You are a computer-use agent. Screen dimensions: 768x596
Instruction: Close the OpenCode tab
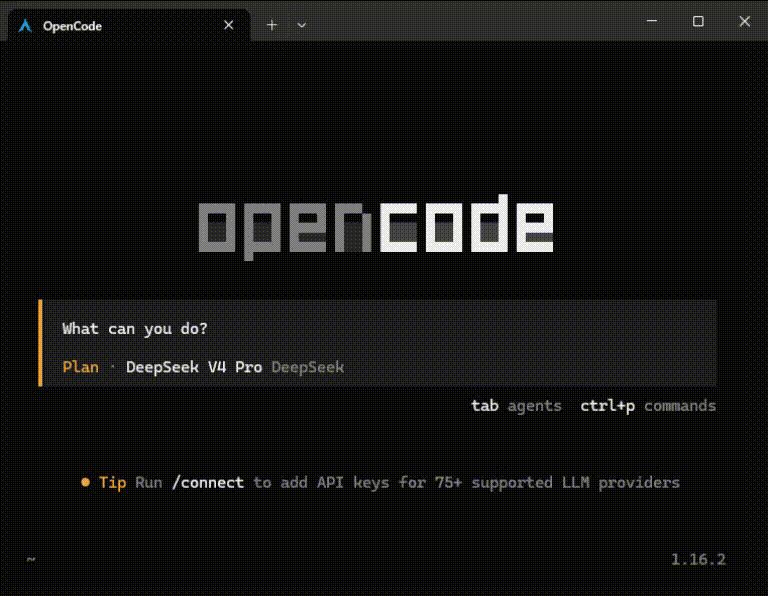[x=228, y=25]
